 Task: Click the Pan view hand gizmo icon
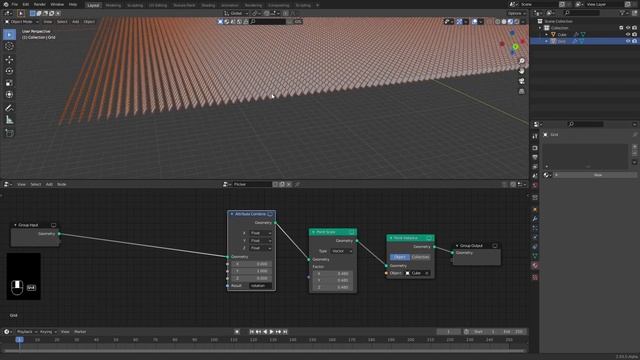click(522, 71)
